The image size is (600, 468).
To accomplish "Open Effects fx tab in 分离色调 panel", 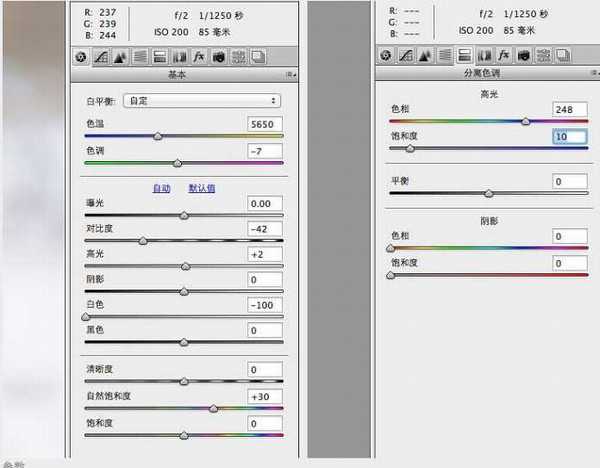I will [x=504, y=55].
